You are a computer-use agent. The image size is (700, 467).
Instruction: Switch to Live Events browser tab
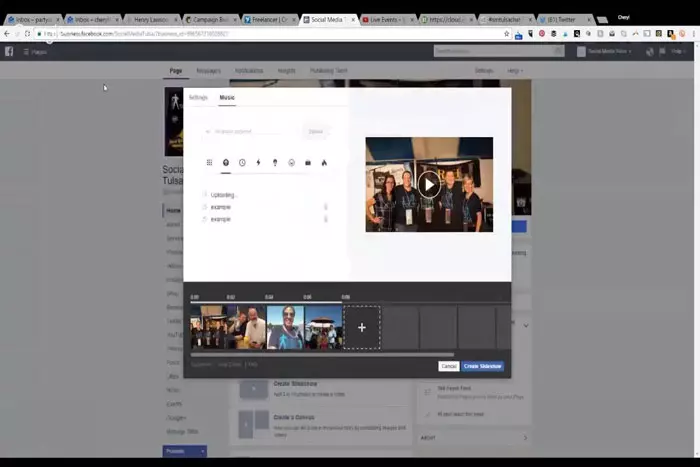point(388,20)
